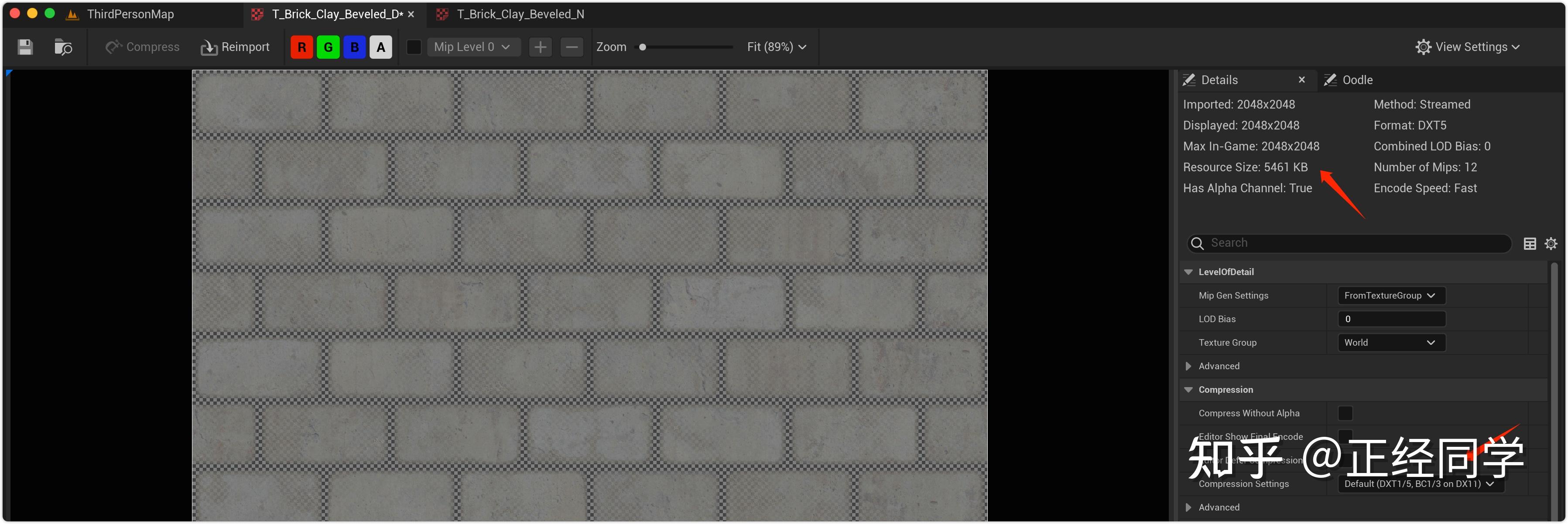Click the details Search field
This screenshot has height=524, width=1568.
pyautogui.click(x=1351, y=243)
